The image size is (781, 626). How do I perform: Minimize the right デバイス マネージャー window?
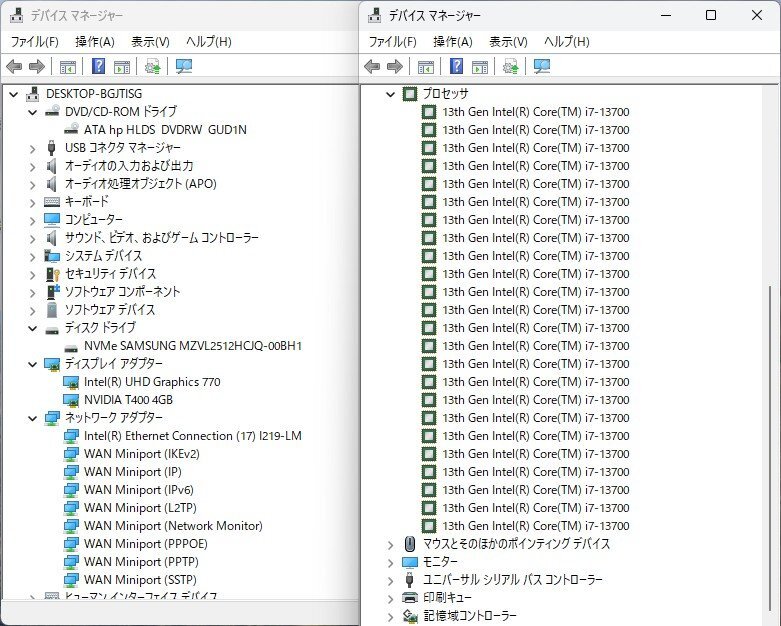click(666, 15)
